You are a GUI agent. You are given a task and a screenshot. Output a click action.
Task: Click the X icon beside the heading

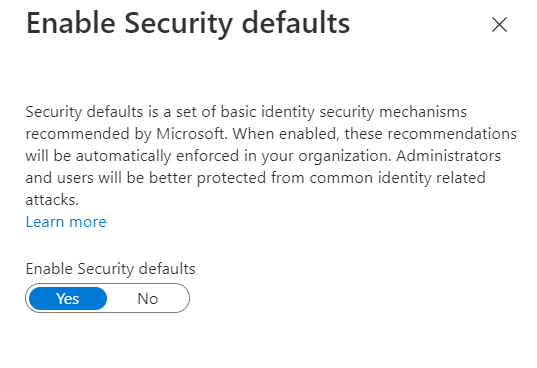point(499,25)
